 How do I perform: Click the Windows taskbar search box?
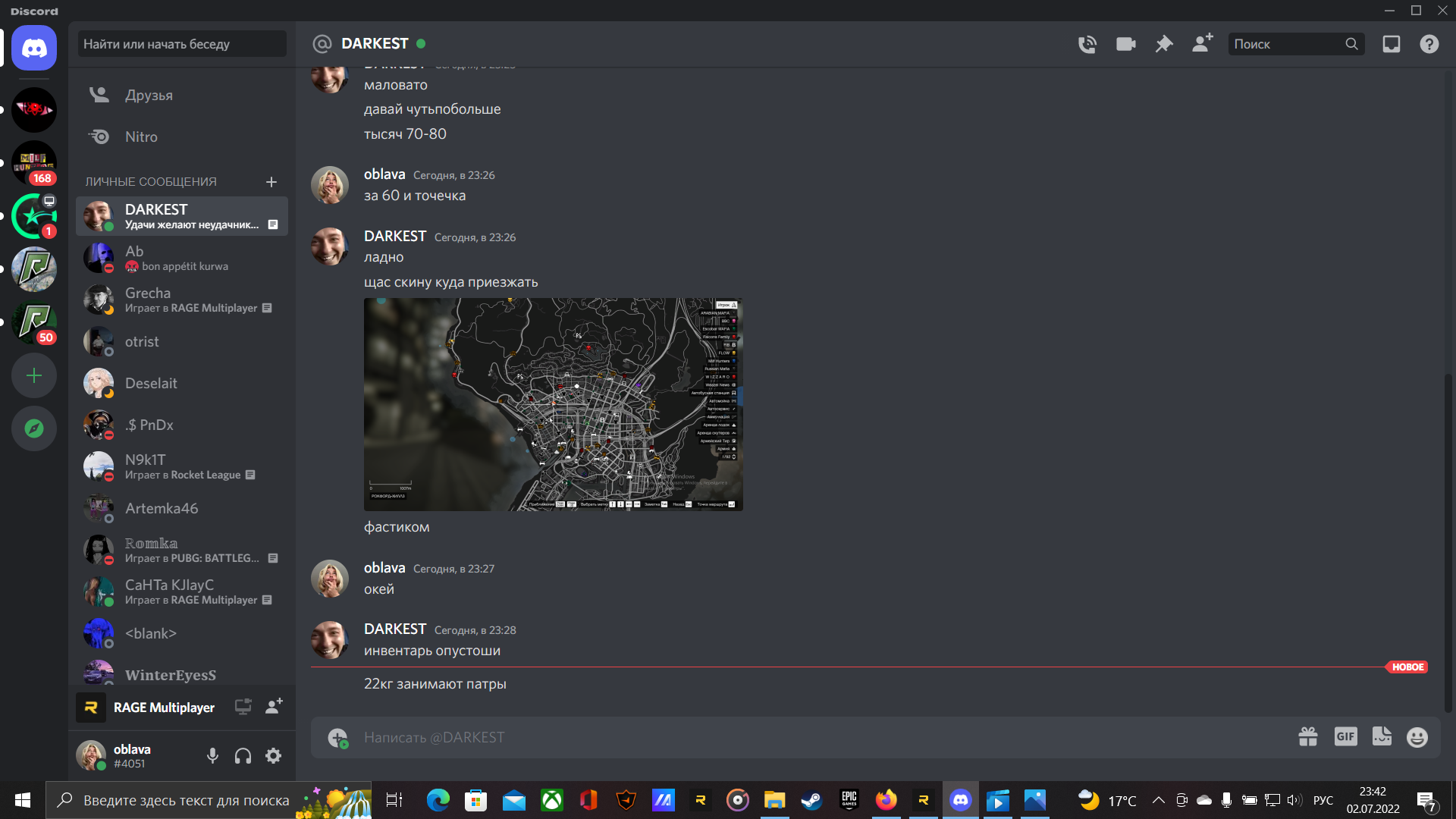click(x=209, y=800)
